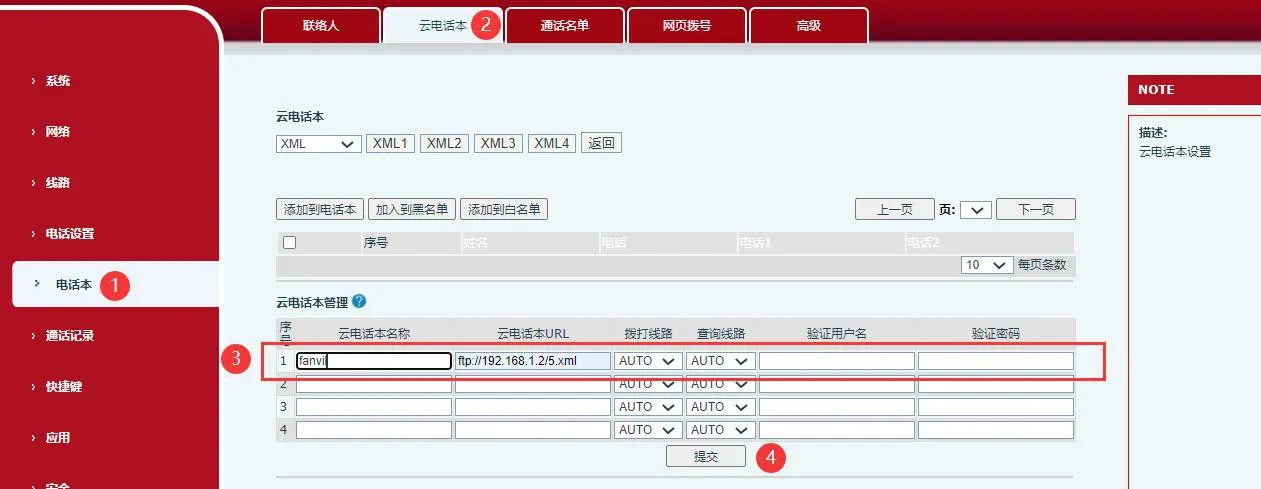Click the 返回 button
This screenshot has height=489, width=1261.
tap(601, 143)
